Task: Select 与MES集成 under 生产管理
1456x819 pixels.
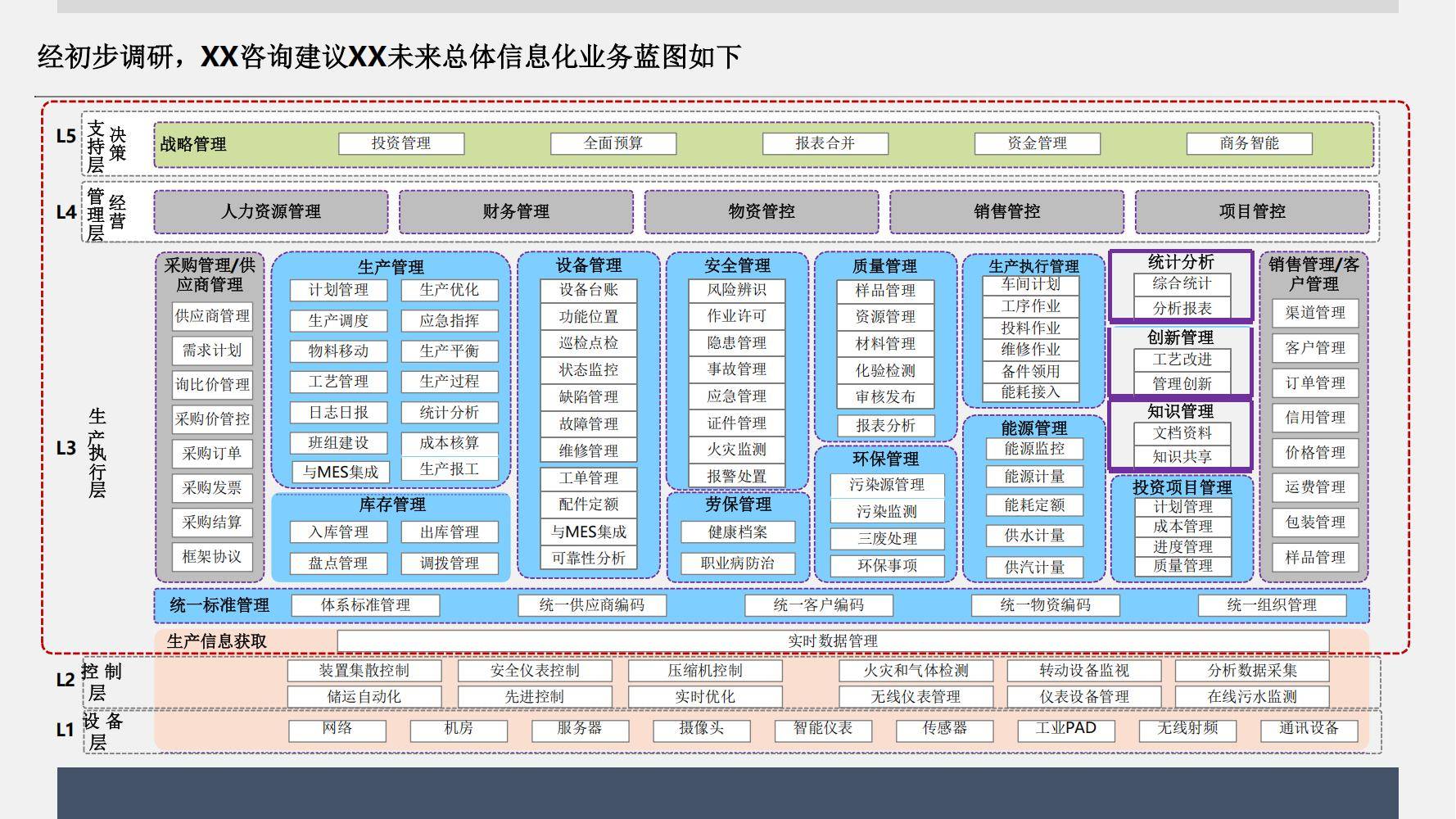Action: coord(341,473)
